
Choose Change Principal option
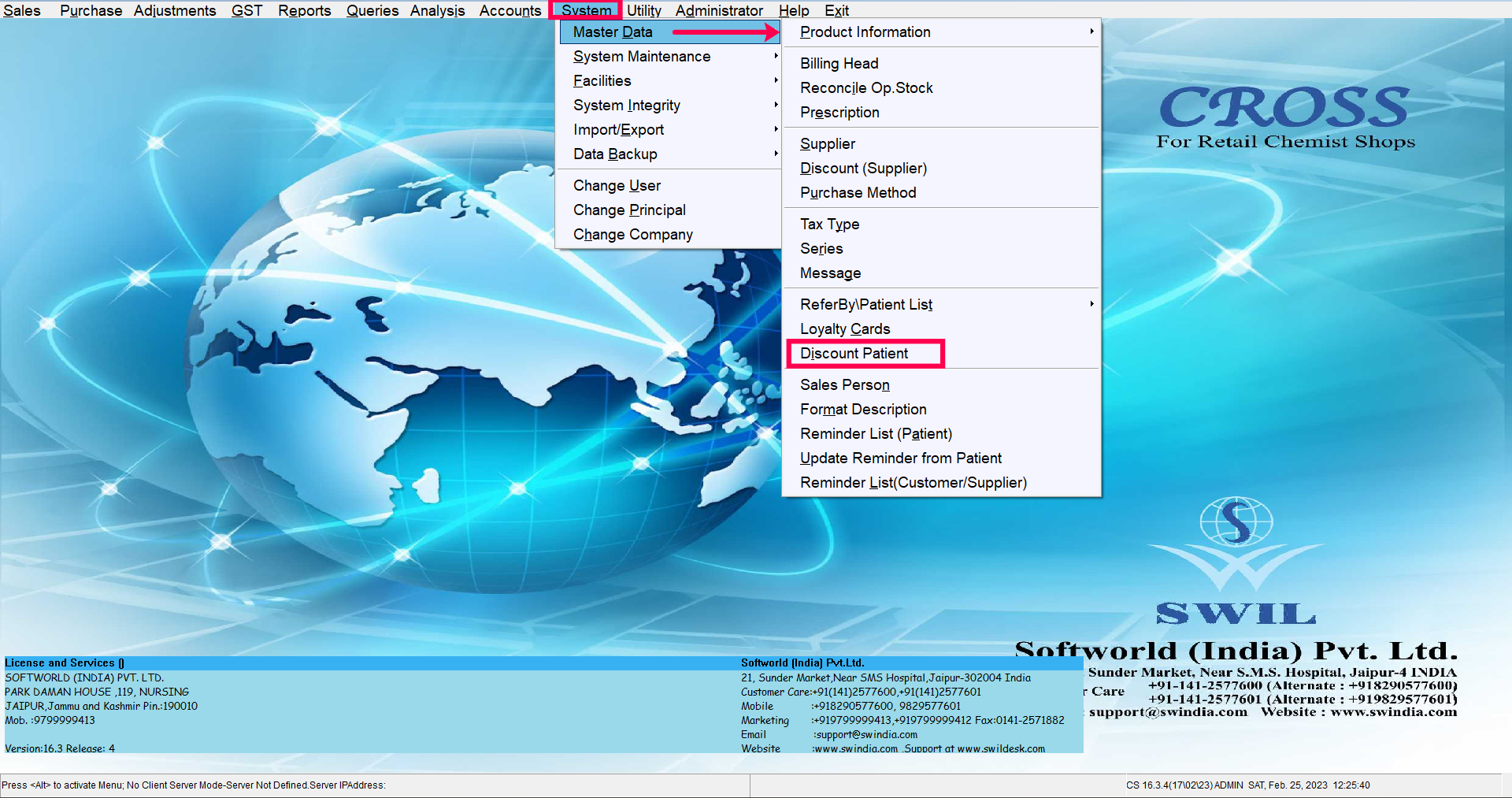[669, 210]
